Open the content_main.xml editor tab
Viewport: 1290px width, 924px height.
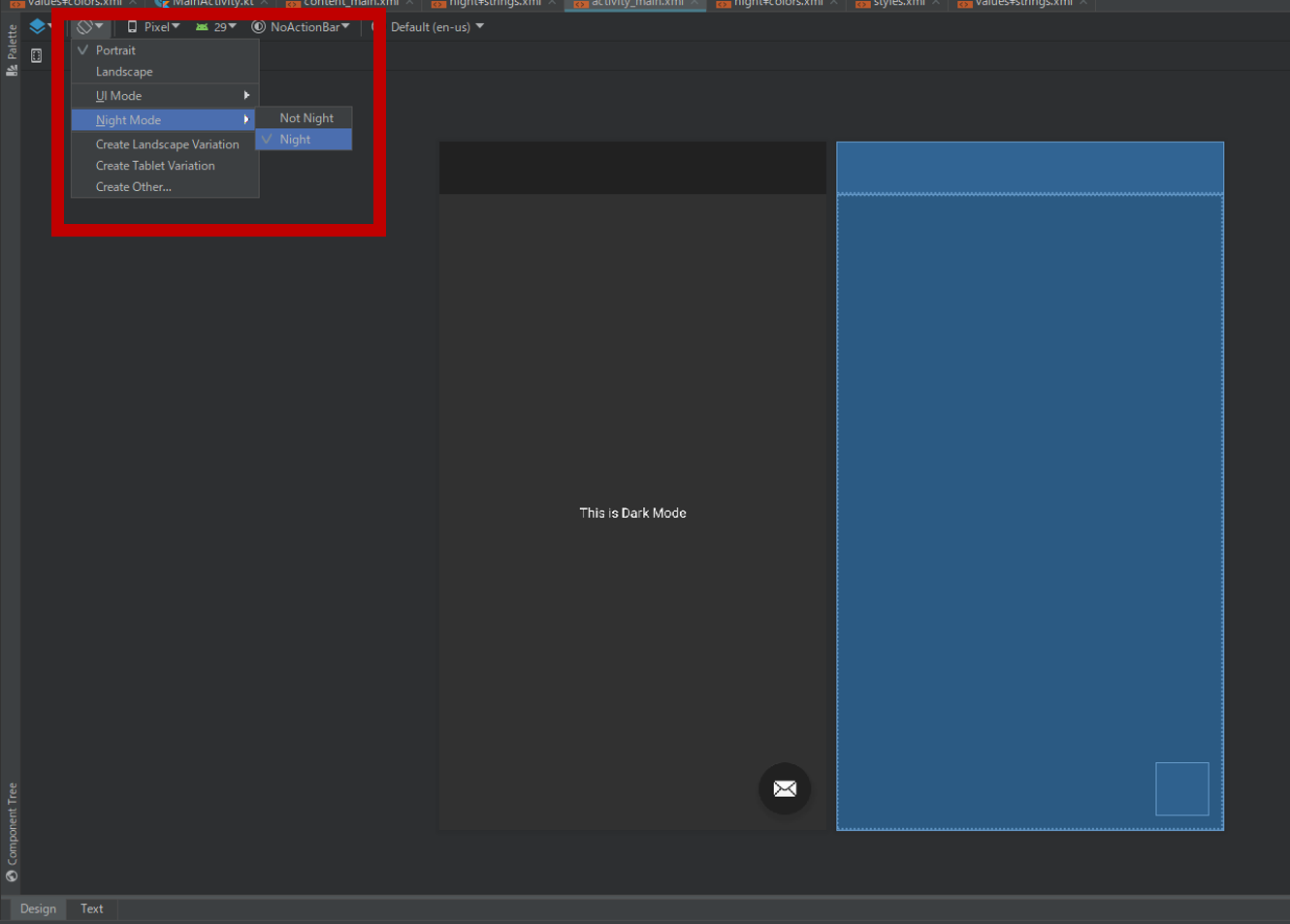(x=350, y=4)
